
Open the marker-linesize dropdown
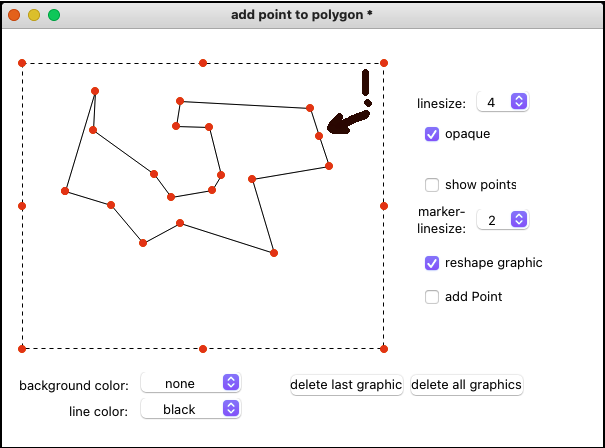tap(502, 220)
